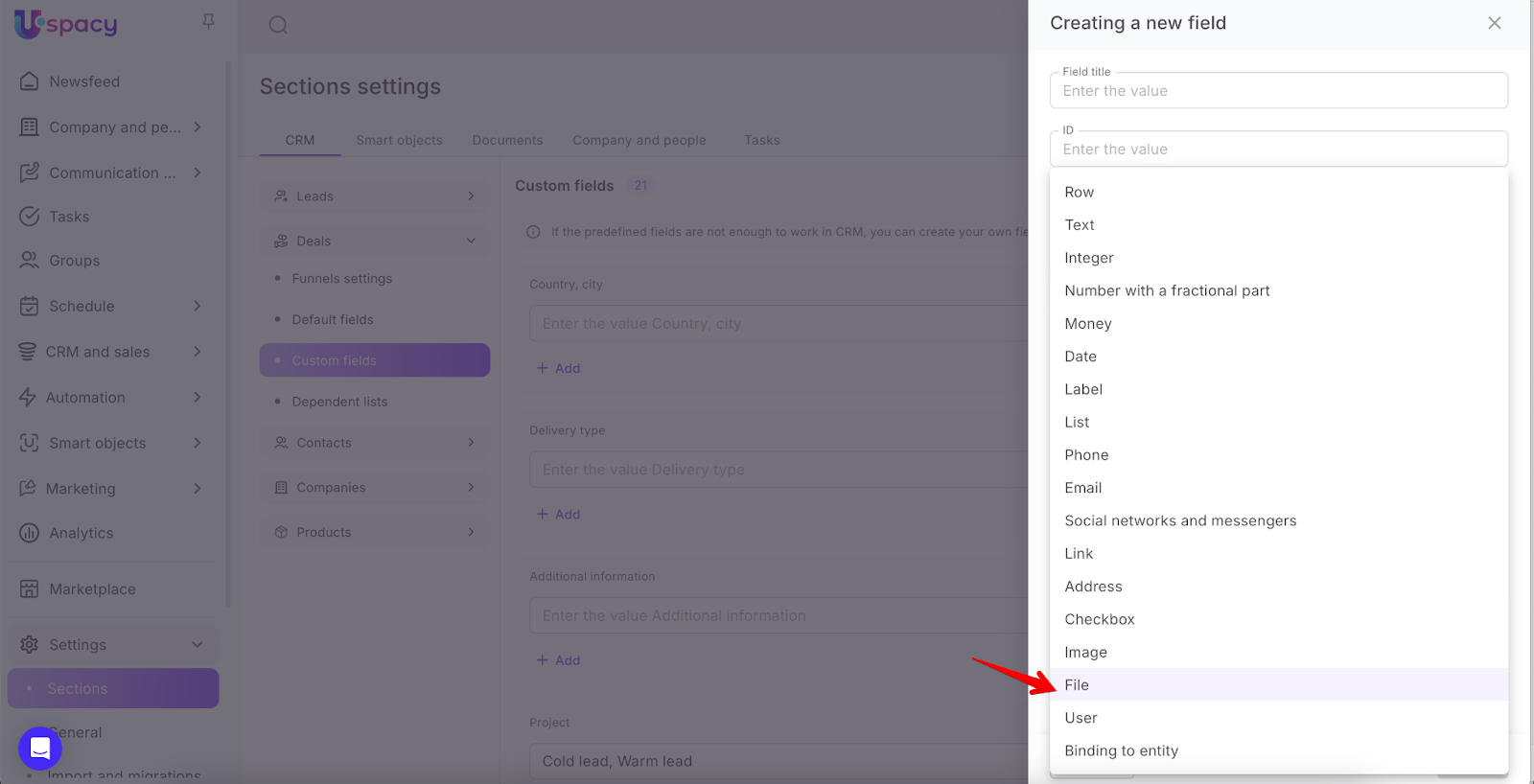Expand the Leads section arrow
The image size is (1534, 784).
click(x=471, y=196)
